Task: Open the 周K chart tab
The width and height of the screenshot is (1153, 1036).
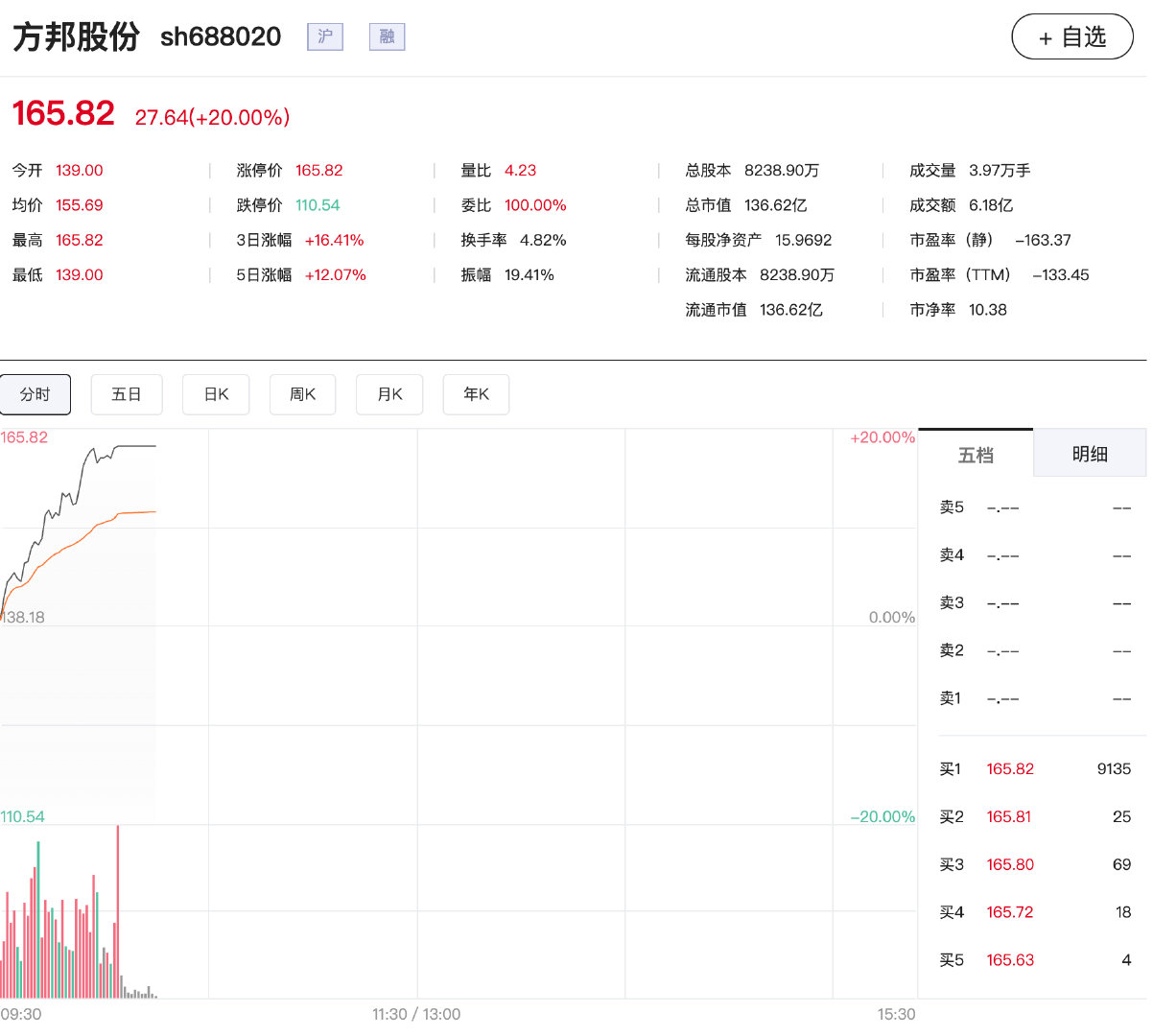Action: pyautogui.click(x=303, y=394)
